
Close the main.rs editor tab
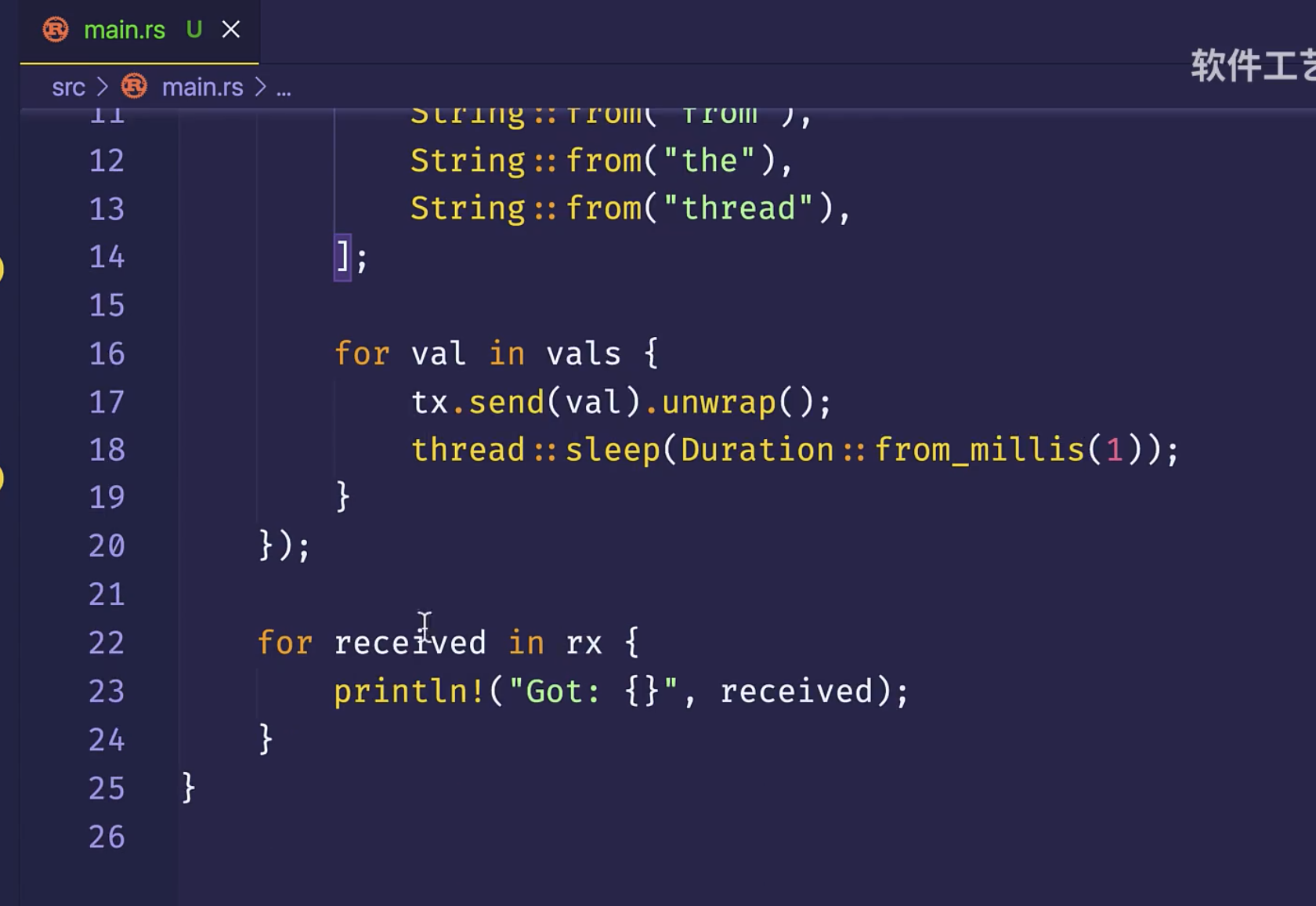[230, 30]
